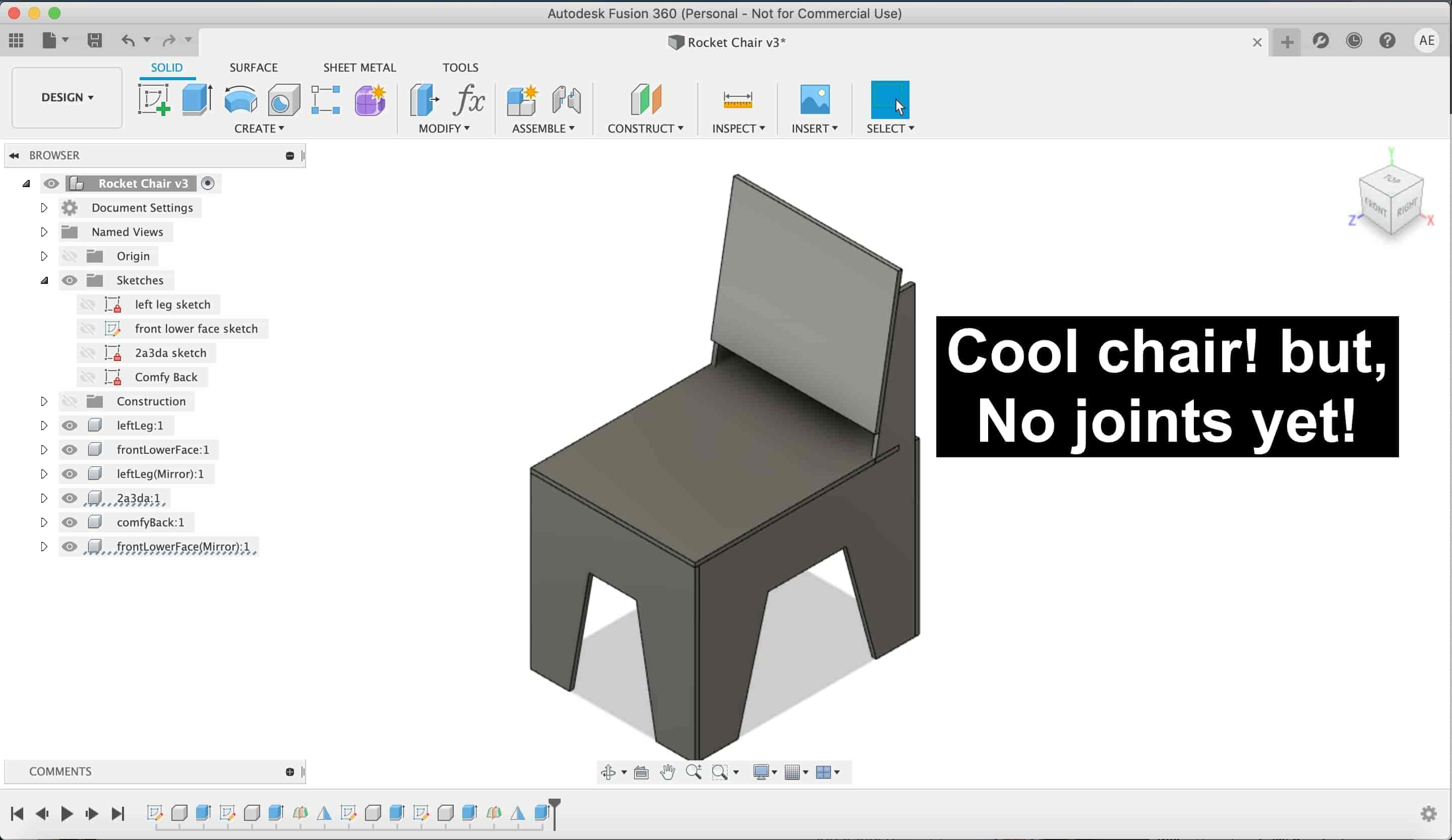Open the DESIGN workspace dropdown
Viewport: 1452px width, 840px height.
(x=67, y=97)
